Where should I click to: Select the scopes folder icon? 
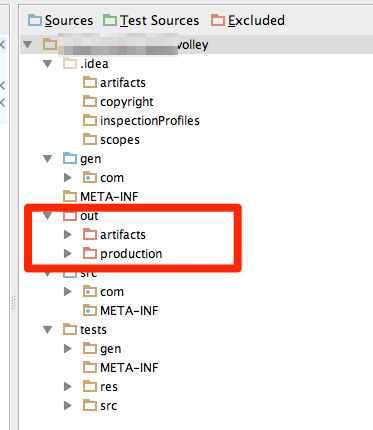click(x=90, y=139)
